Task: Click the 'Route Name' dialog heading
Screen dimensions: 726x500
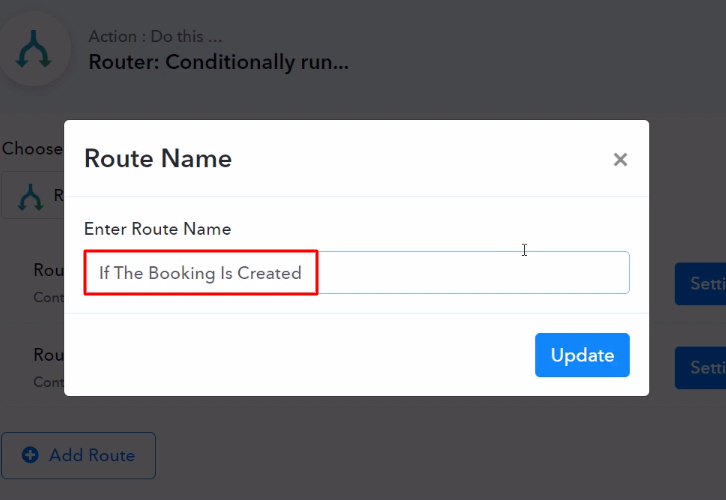Action: pyautogui.click(x=158, y=159)
